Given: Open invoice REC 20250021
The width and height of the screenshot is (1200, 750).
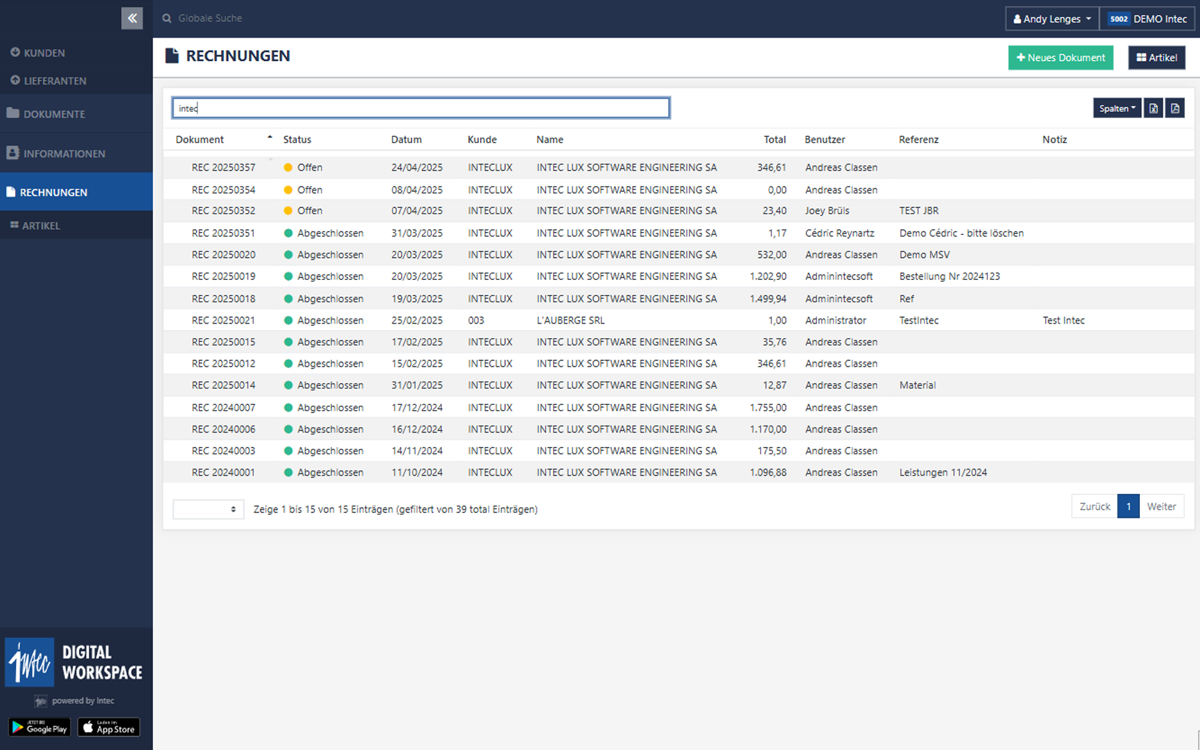Looking at the screenshot, I should [224, 321].
